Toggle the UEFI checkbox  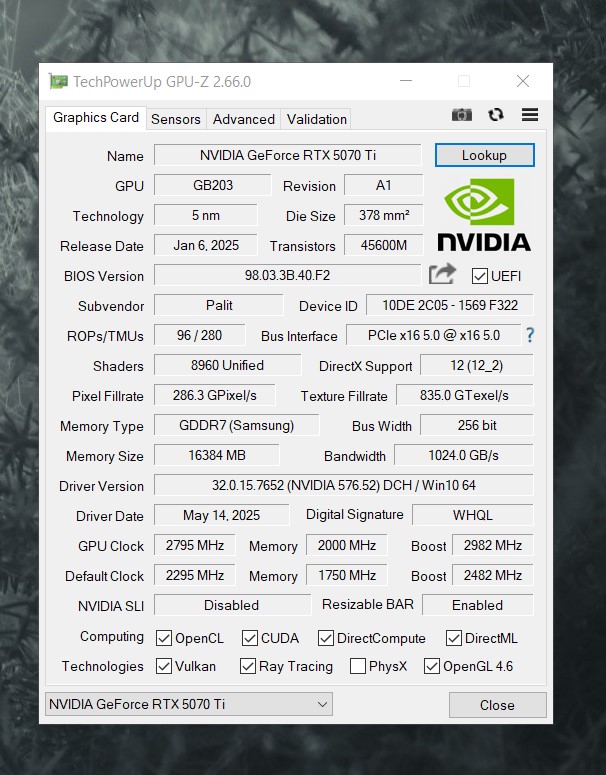[x=479, y=276]
